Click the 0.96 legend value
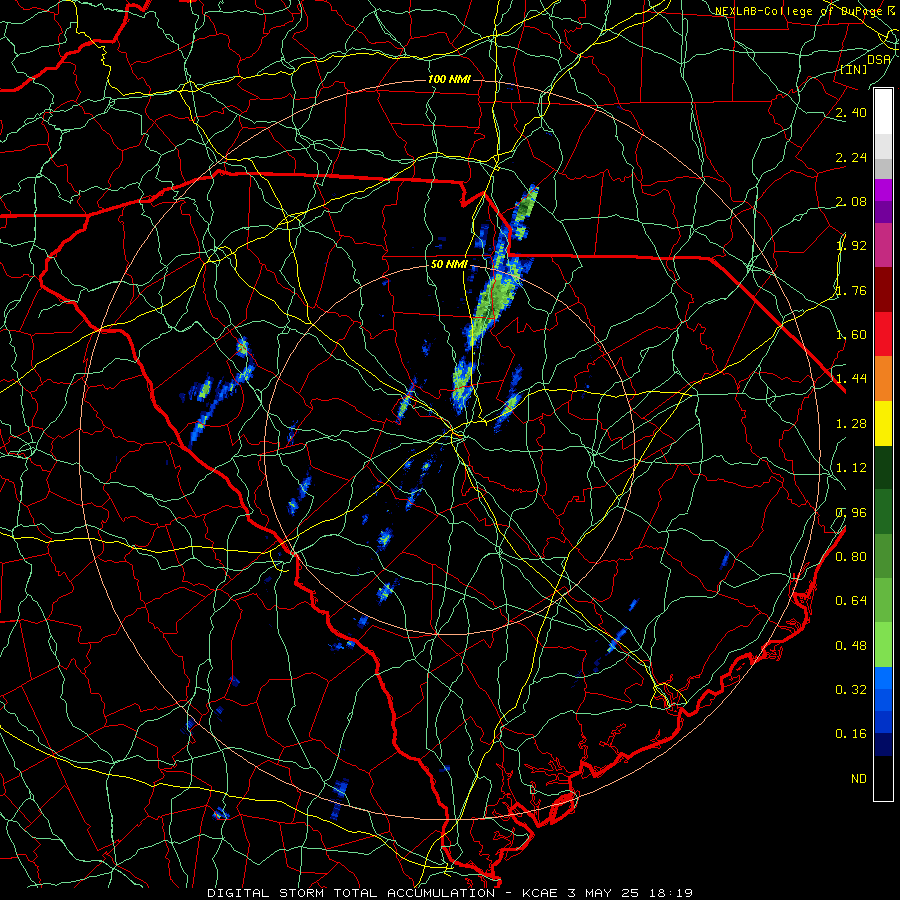This screenshot has height=900, width=900. coord(851,513)
